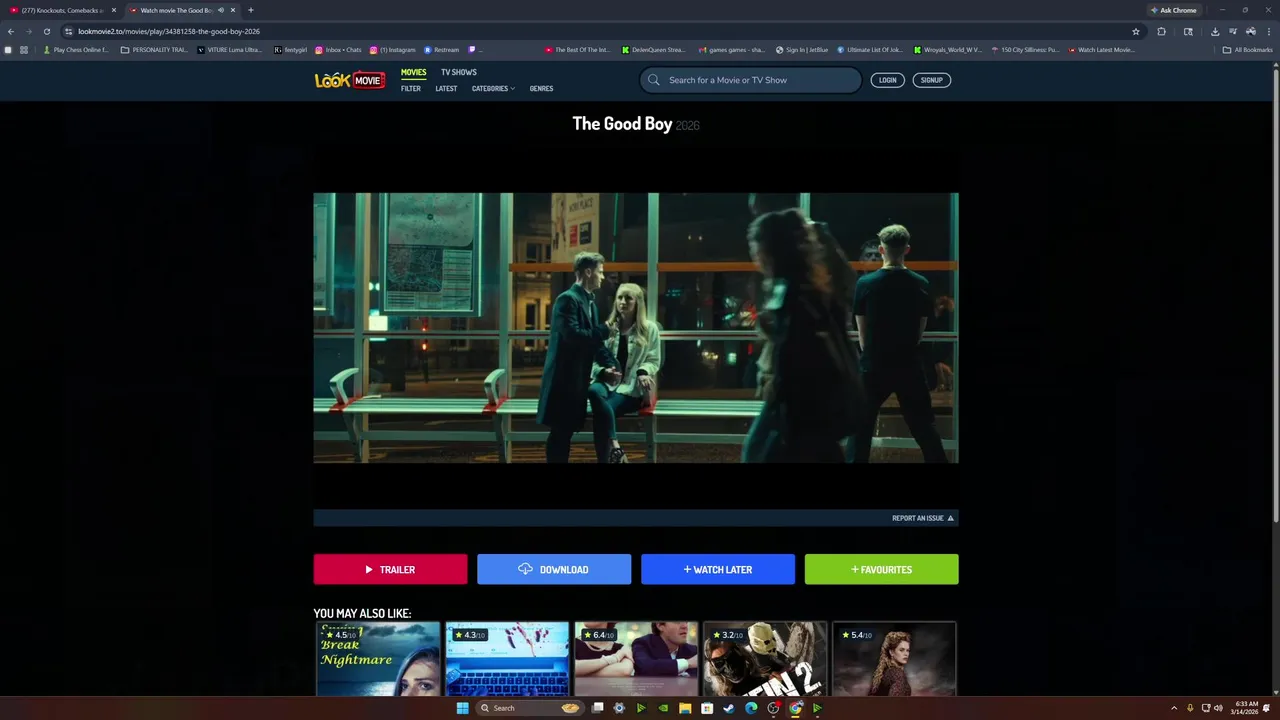
Task: Click the volume icon in the system tray
Action: 1218,708
